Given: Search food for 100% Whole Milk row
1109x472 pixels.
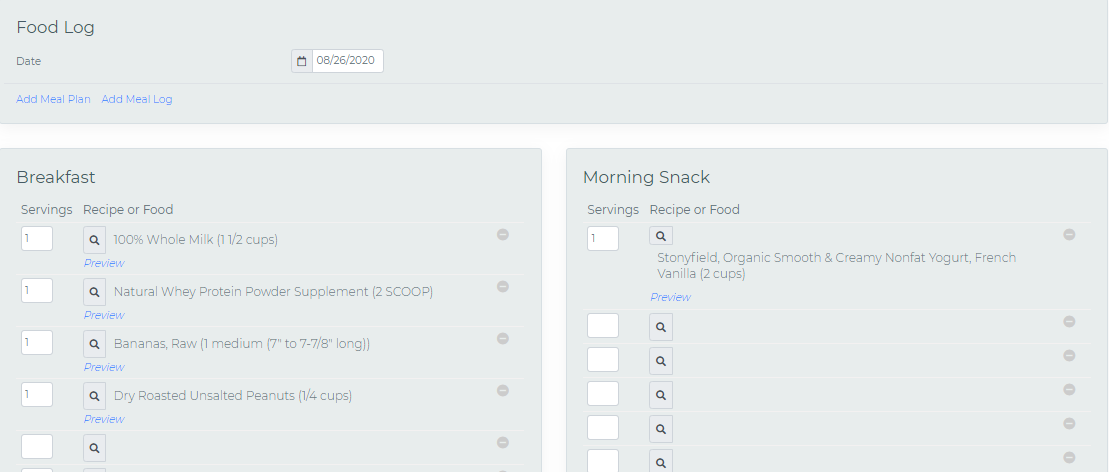Looking at the screenshot, I should [94, 240].
